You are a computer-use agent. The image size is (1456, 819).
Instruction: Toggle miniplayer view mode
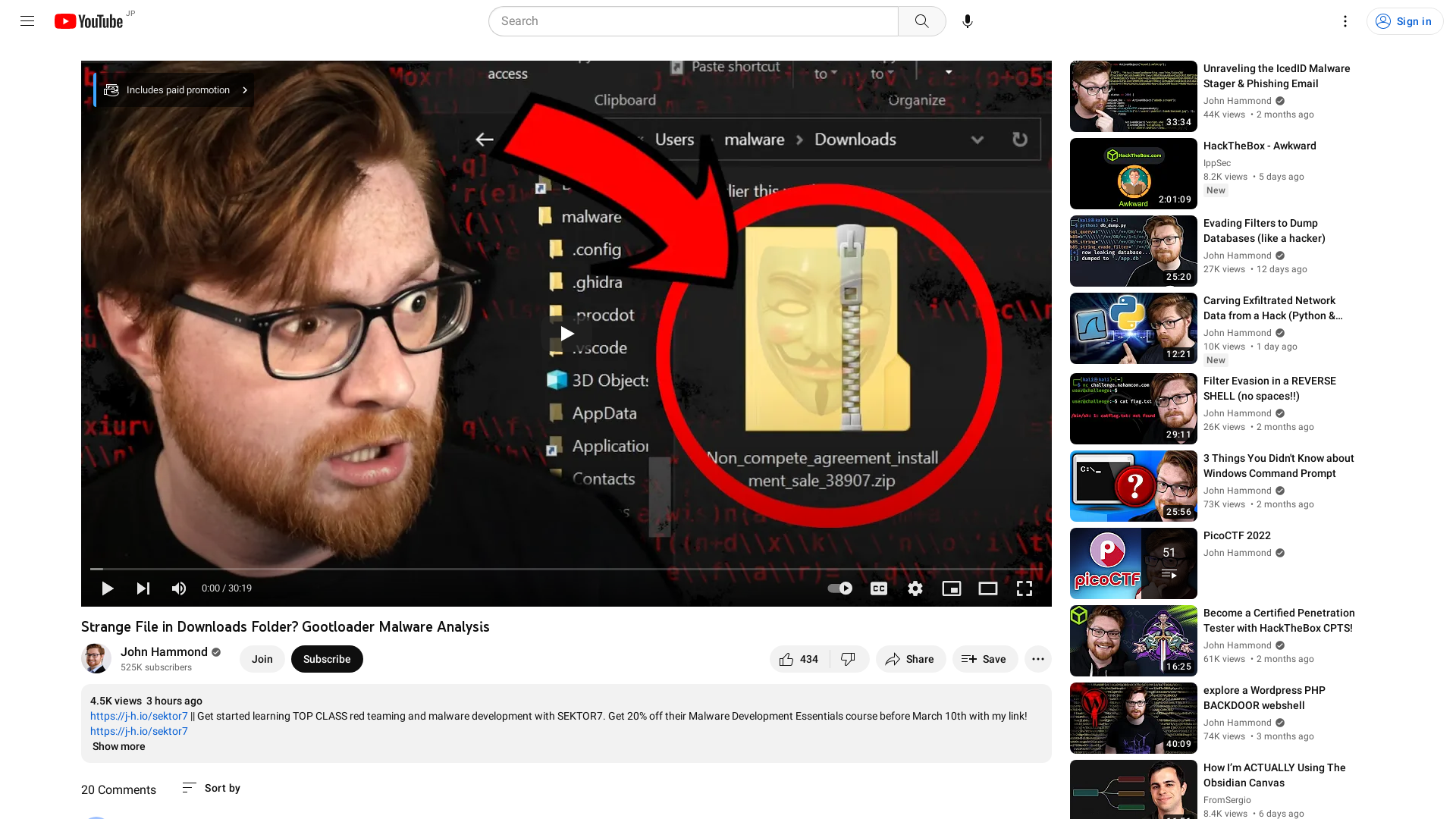(x=952, y=588)
